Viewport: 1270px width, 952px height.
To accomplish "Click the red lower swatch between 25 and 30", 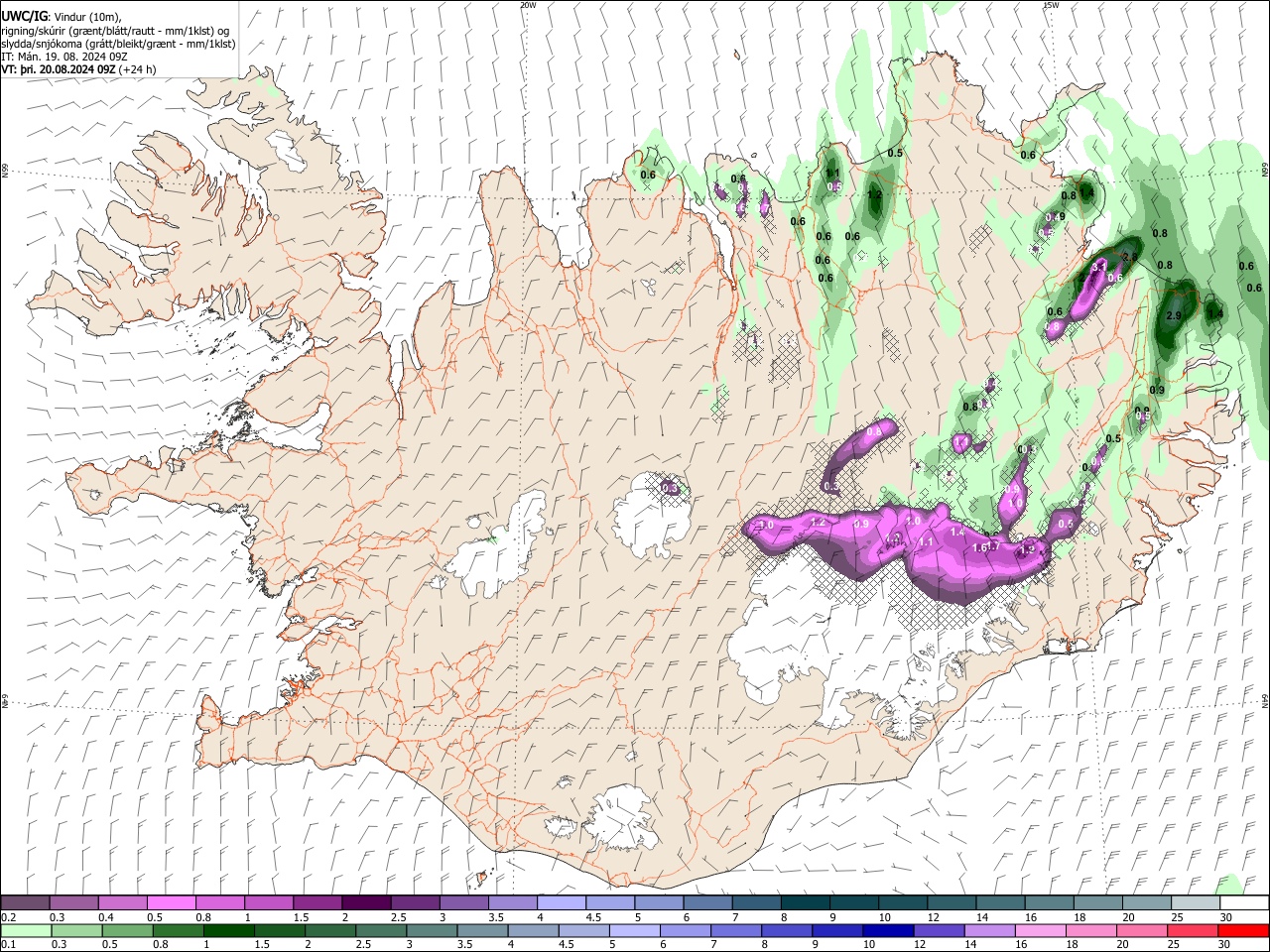I will (1194, 931).
